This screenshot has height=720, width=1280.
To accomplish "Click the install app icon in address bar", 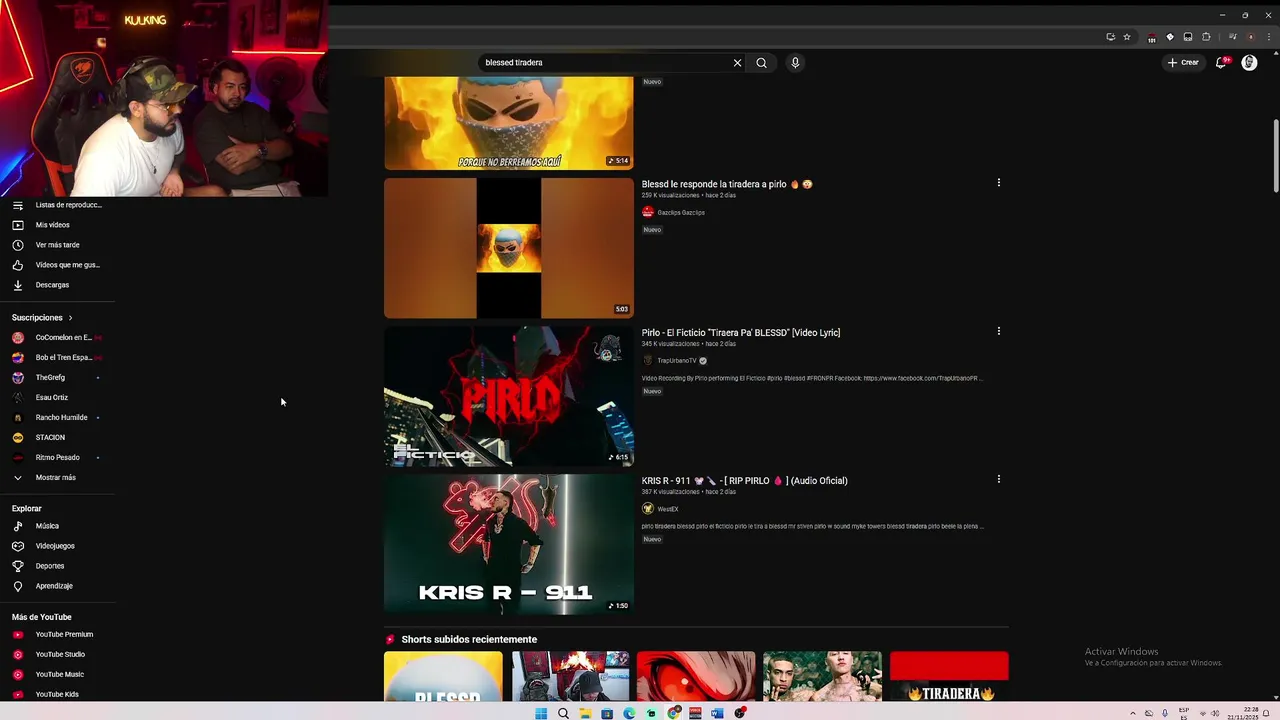I will point(1110,37).
